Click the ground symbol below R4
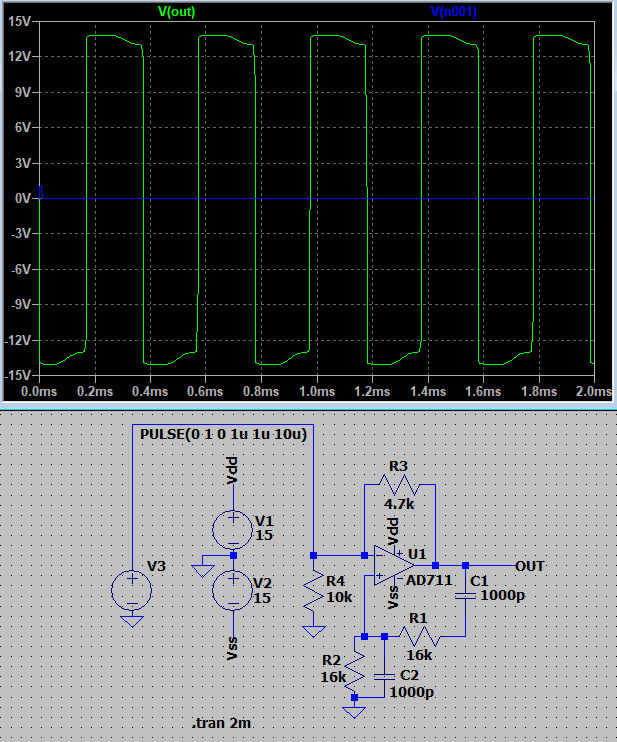This screenshot has width=617, height=742. click(314, 630)
